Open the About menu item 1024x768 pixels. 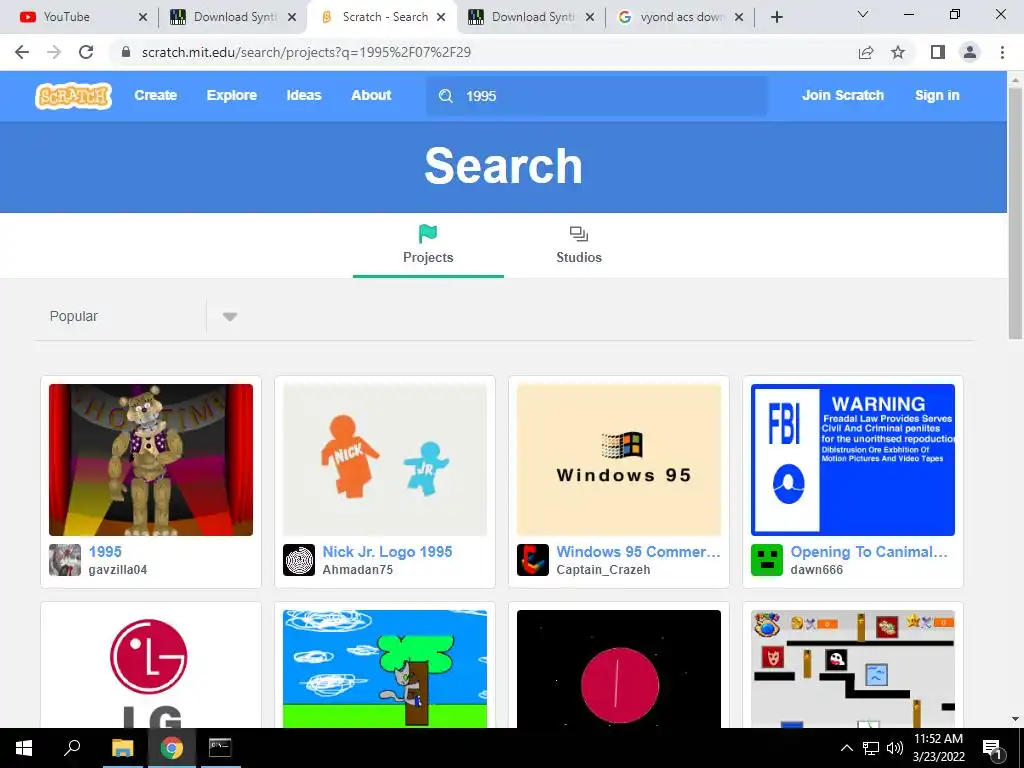[x=371, y=95]
